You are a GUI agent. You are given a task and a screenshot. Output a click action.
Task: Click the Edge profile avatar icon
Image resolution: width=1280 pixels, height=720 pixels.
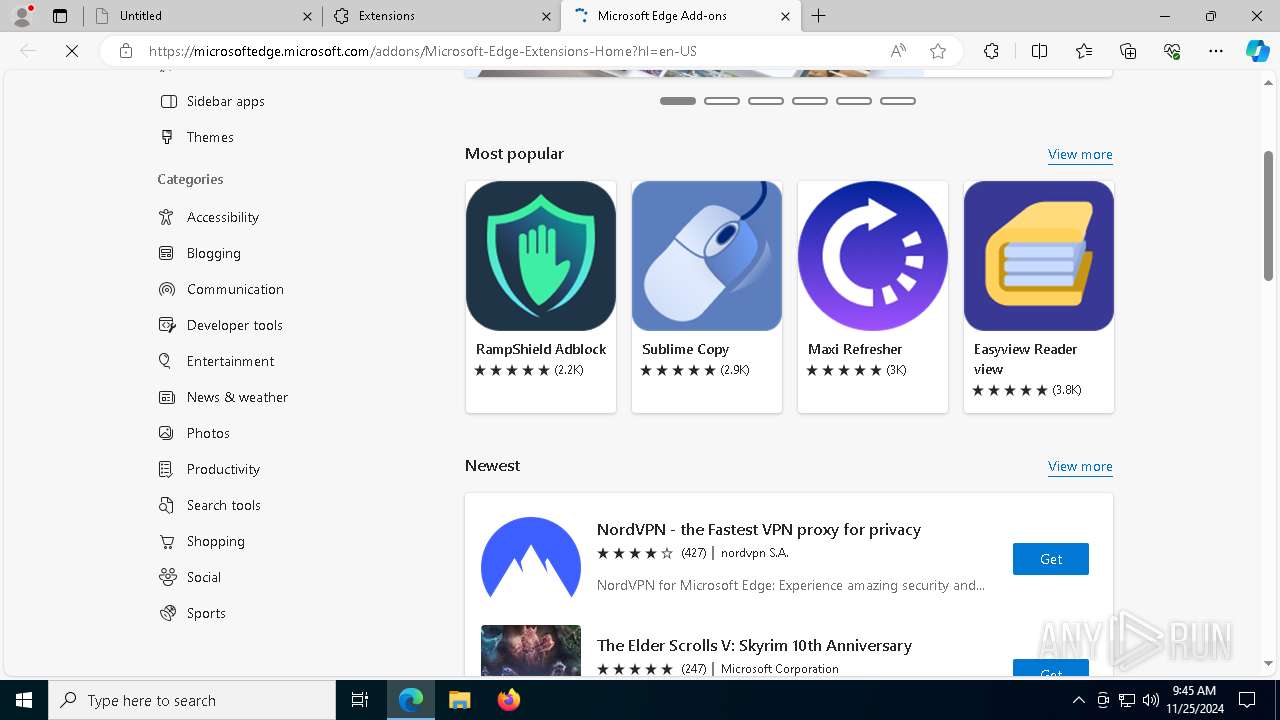point(22,16)
